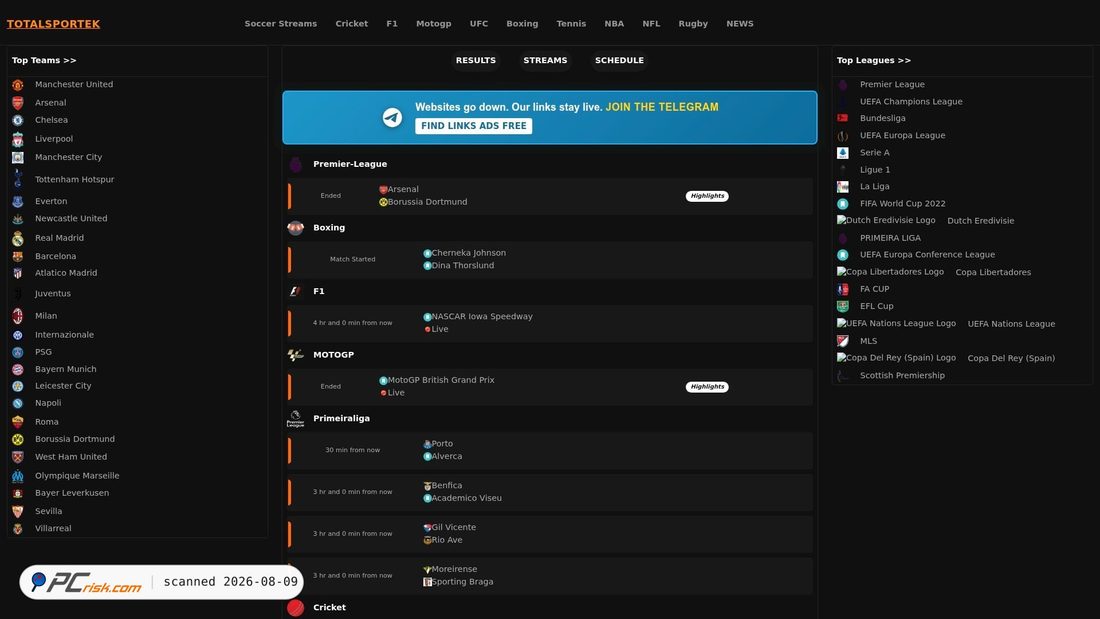Select the NBA navigation item

pyautogui.click(x=614, y=24)
